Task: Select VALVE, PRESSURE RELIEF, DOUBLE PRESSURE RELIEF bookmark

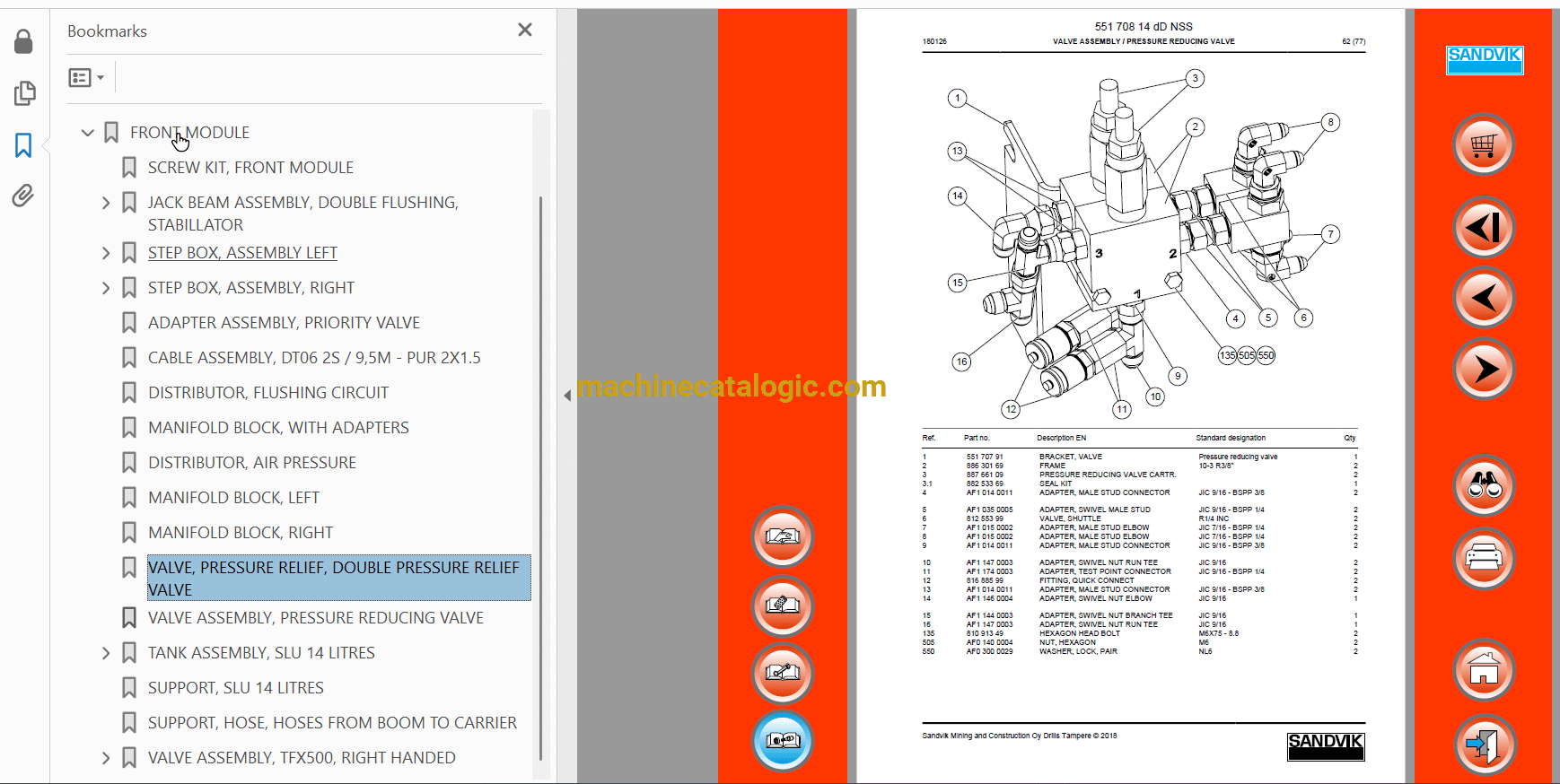Action: click(x=338, y=579)
